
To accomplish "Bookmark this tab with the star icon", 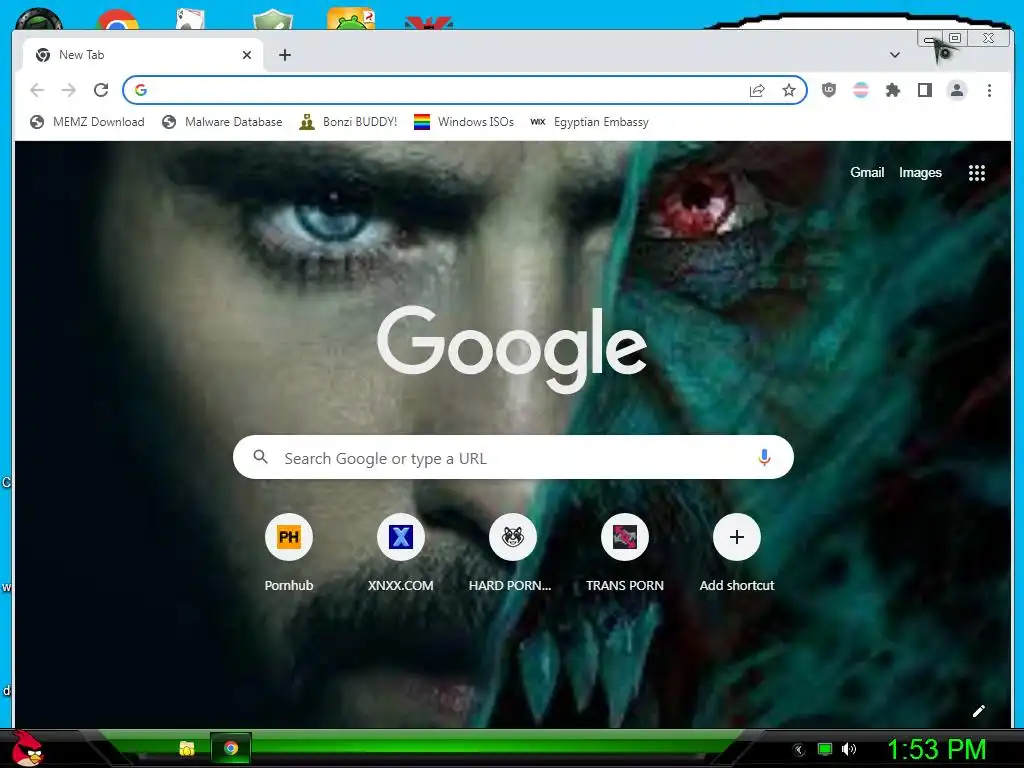I will 789,90.
